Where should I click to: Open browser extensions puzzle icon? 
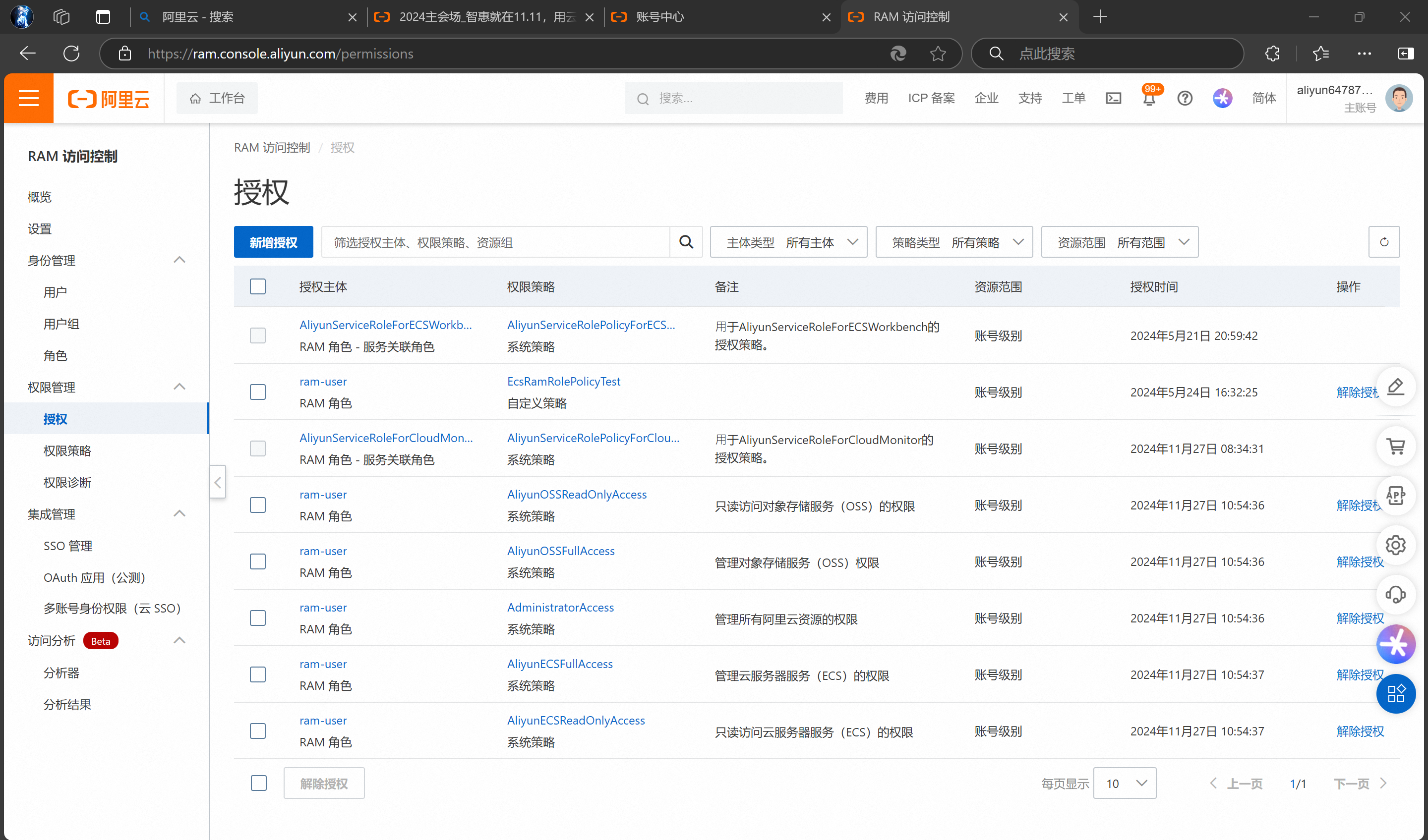coord(1272,53)
